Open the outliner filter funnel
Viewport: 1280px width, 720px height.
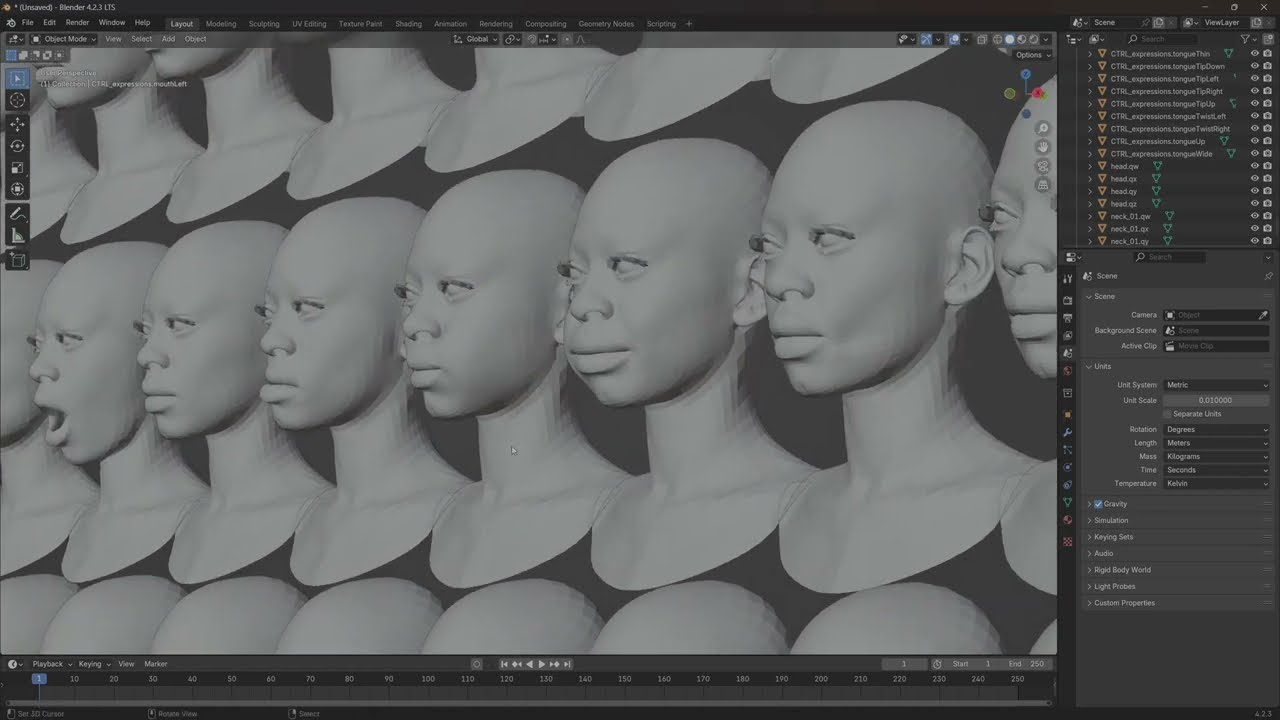click(x=1246, y=39)
